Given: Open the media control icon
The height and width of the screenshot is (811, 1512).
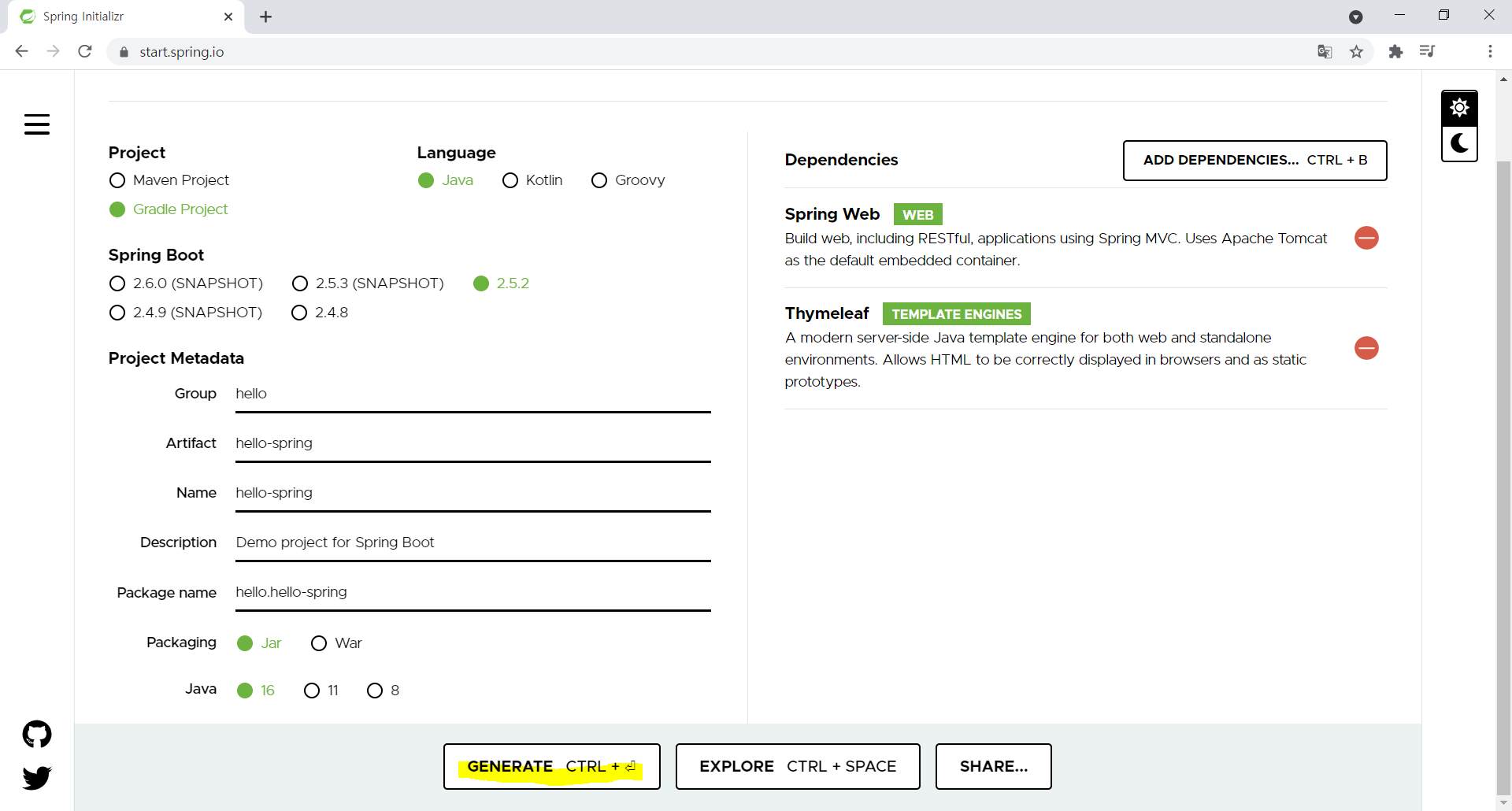Looking at the screenshot, I should click(x=1427, y=51).
